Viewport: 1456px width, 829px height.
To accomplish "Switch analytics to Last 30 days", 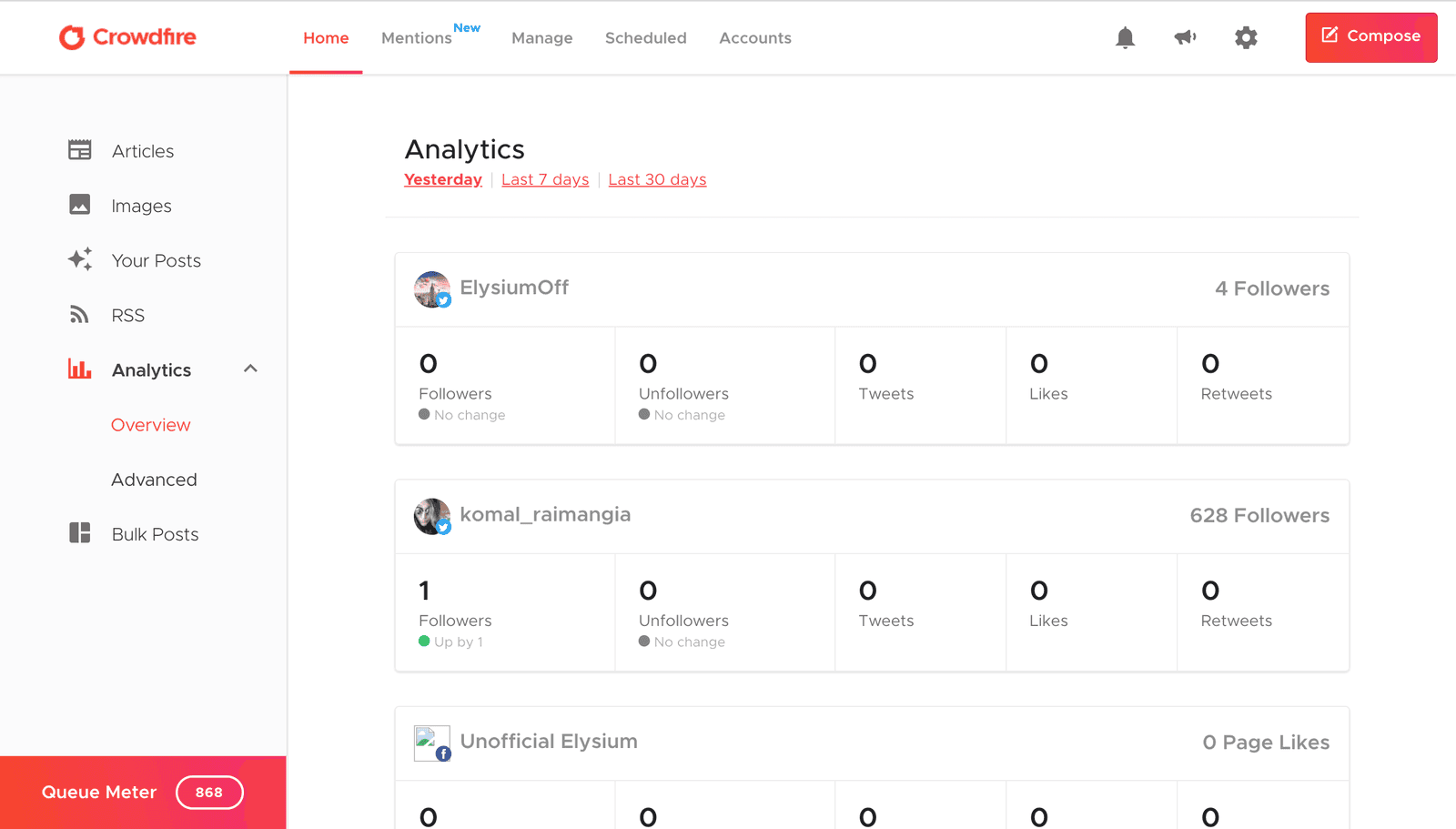I will coord(657,179).
